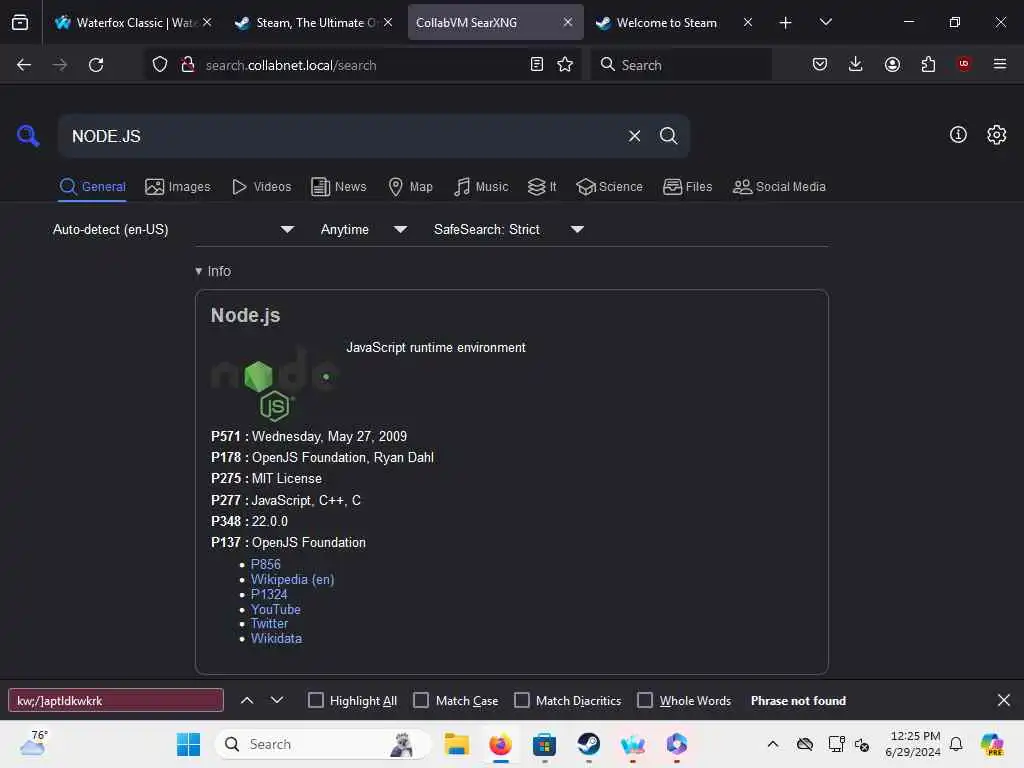Open the Wikidata link
This screenshot has height=768, width=1024.
pyautogui.click(x=276, y=639)
